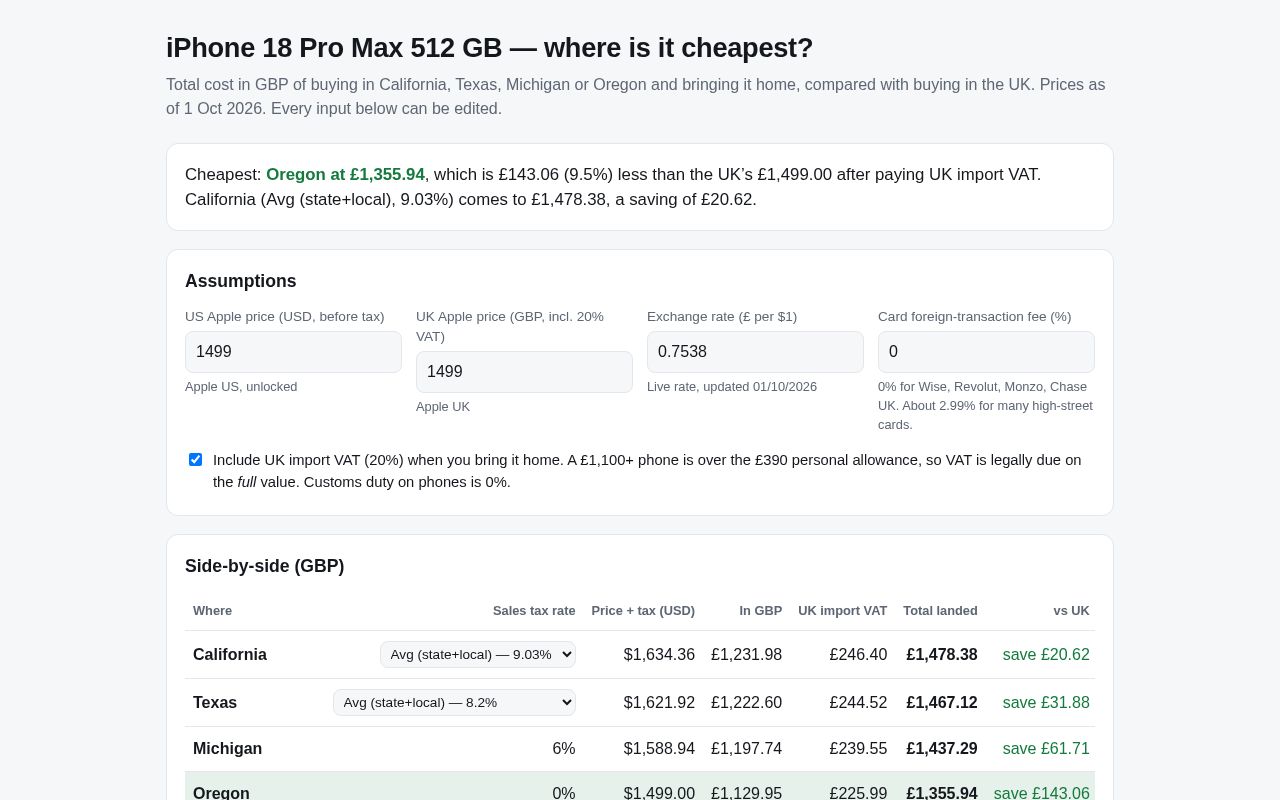Click the Texas row label

click(215, 703)
